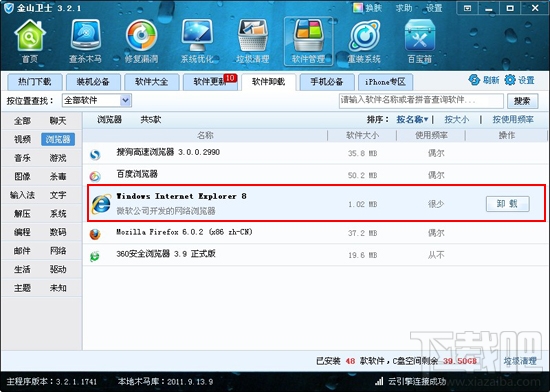Select 编程 category

click(22, 232)
